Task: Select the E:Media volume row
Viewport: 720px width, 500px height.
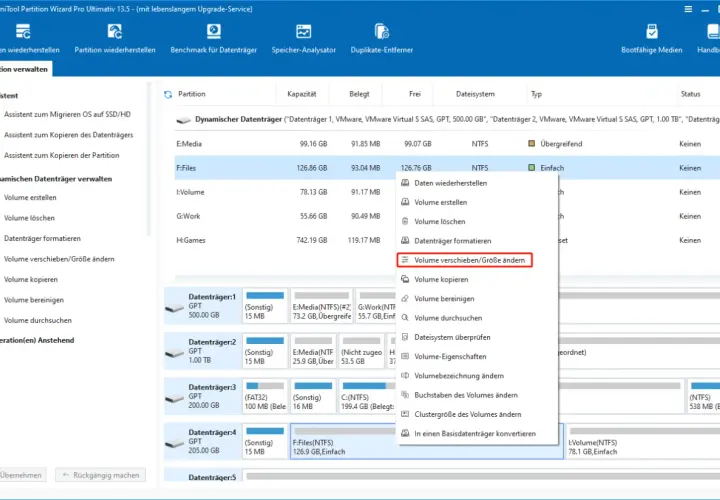Action: point(447,144)
